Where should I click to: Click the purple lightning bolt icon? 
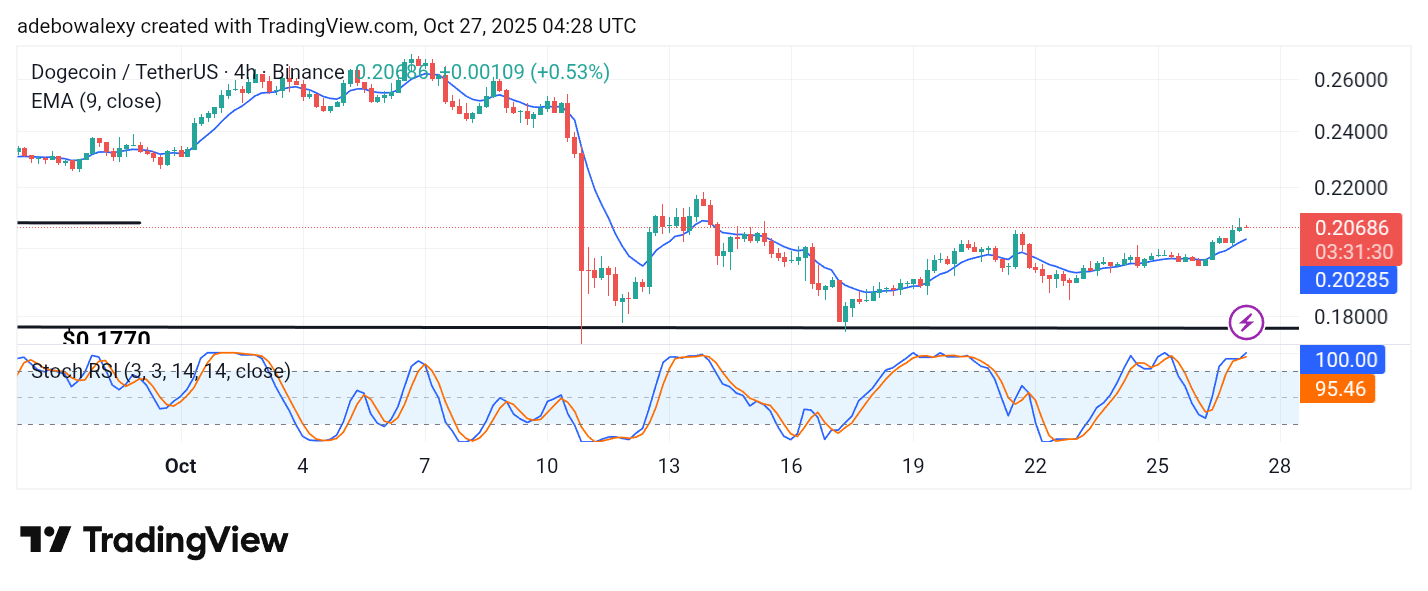click(x=1246, y=322)
